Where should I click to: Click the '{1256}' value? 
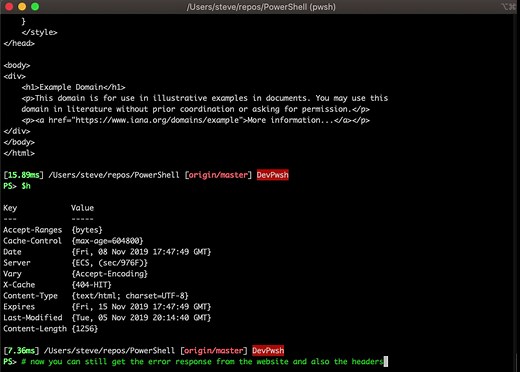(x=85, y=329)
